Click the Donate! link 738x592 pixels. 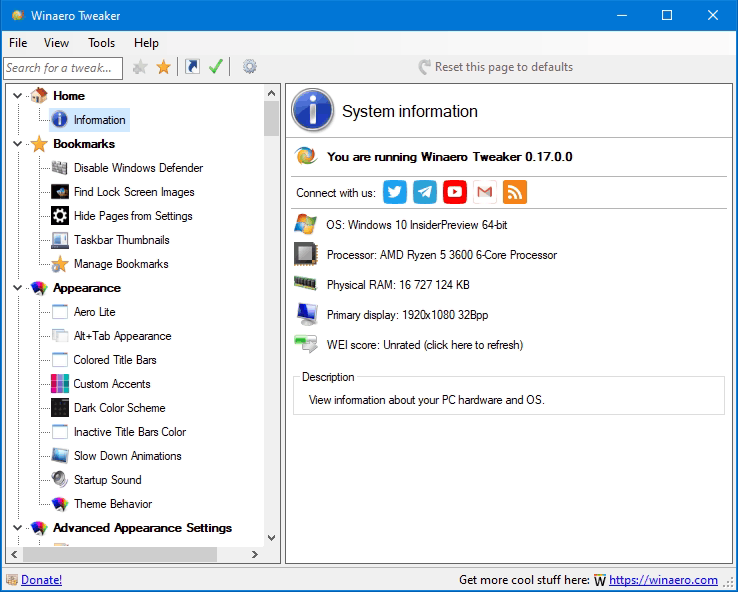[x=41, y=580]
